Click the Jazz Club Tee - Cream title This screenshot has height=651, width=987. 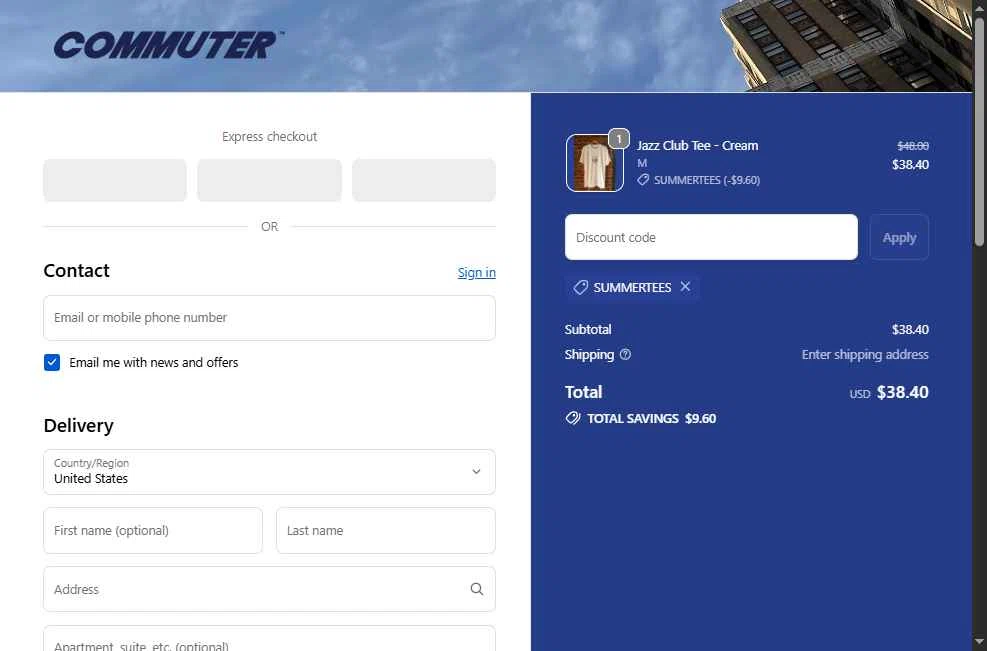pyautogui.click(x=697, y=145)
